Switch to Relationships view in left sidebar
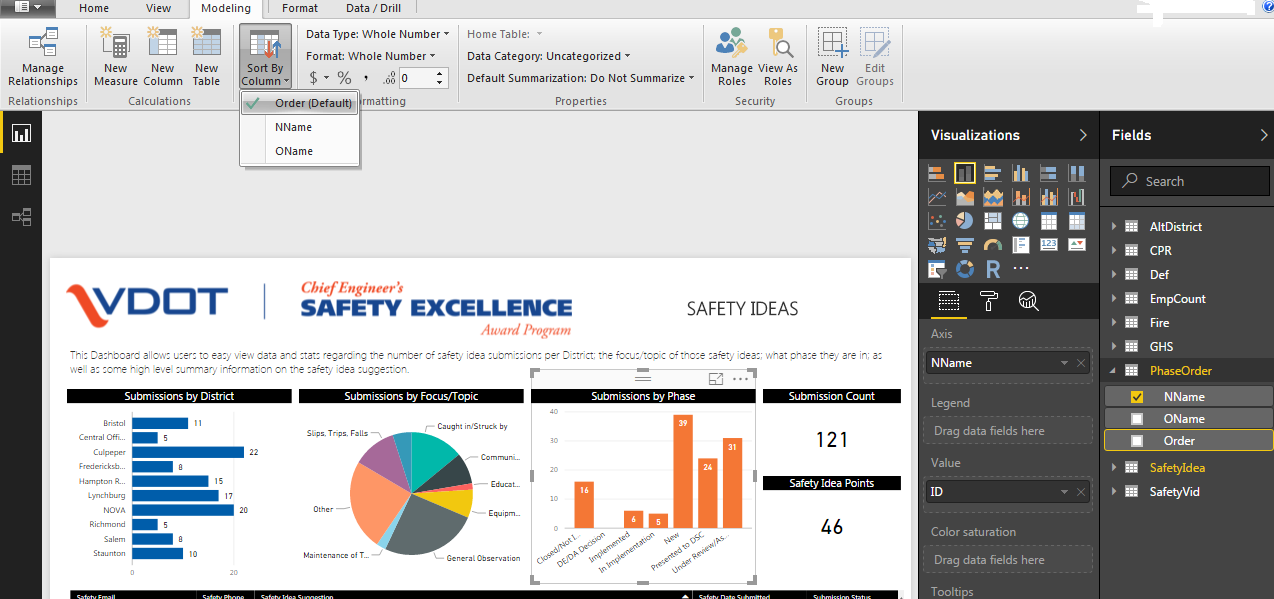 click(x=21, y=216)
